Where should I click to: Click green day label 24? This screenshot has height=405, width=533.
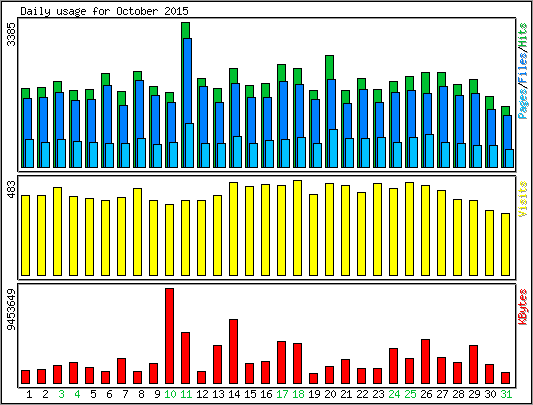(394, 394)
